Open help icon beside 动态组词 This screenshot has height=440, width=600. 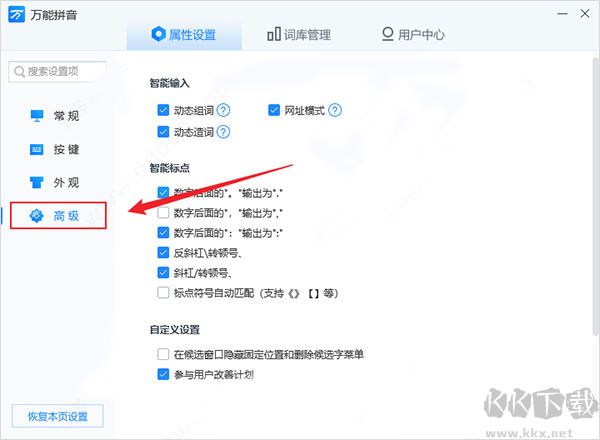(x=223, y=110)
